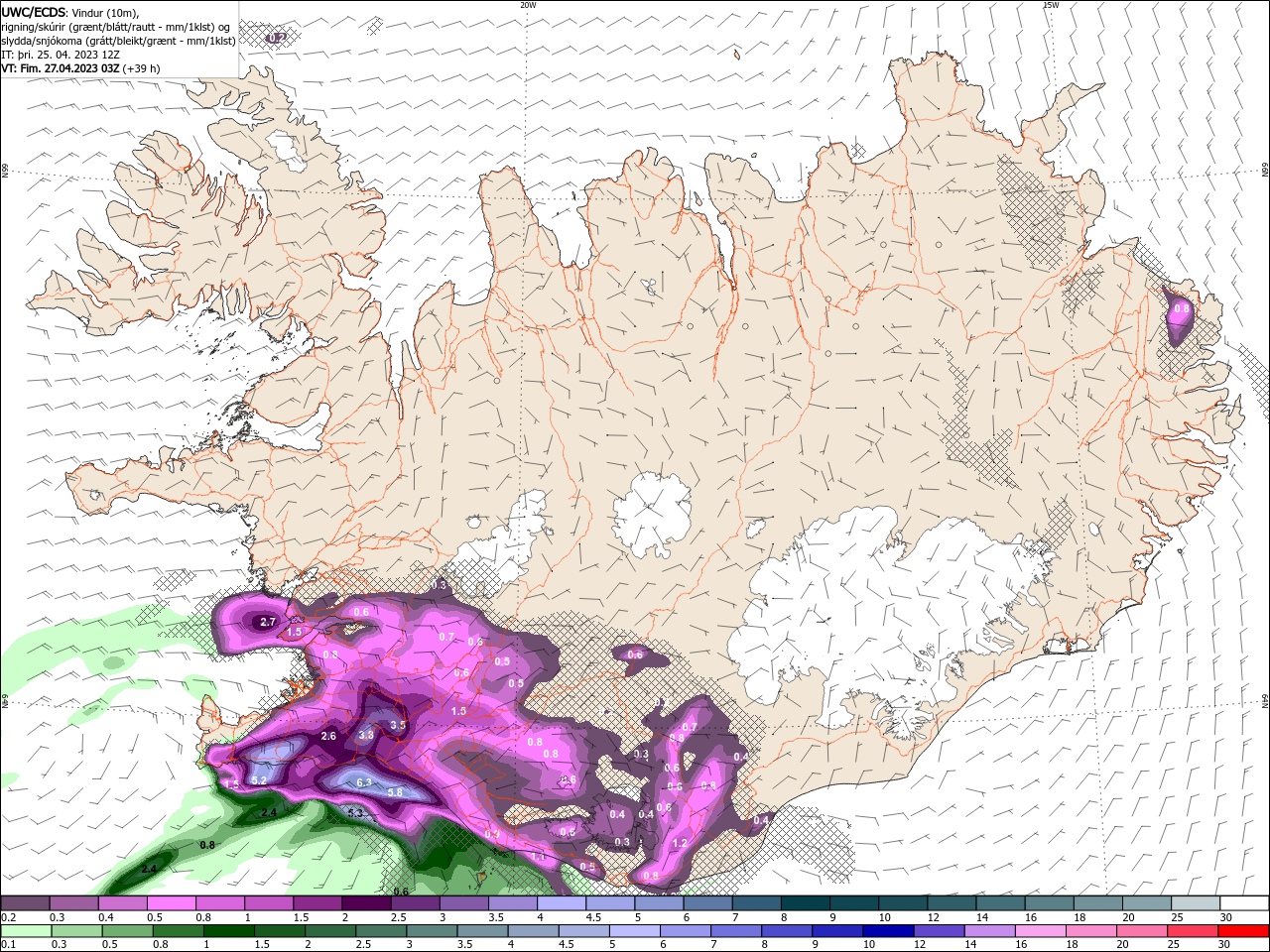Click the 0.2 value near the map's top edge
1270x952 pixels.
point(278,38)
